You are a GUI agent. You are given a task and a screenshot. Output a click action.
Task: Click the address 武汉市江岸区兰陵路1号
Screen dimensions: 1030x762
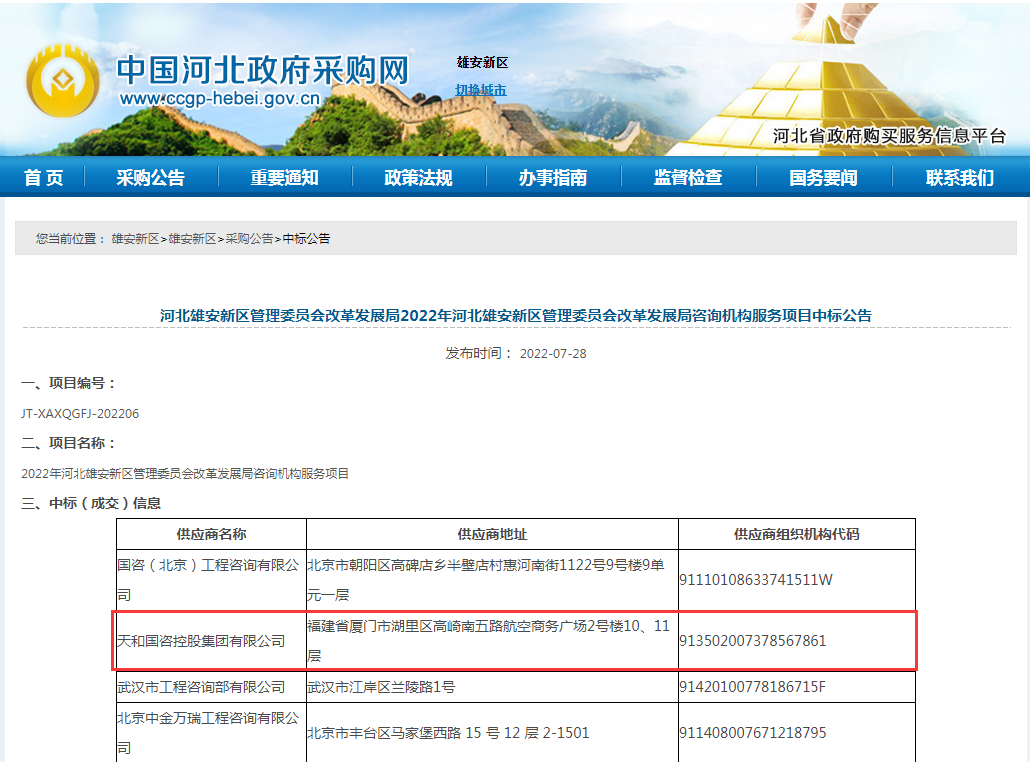381,687
